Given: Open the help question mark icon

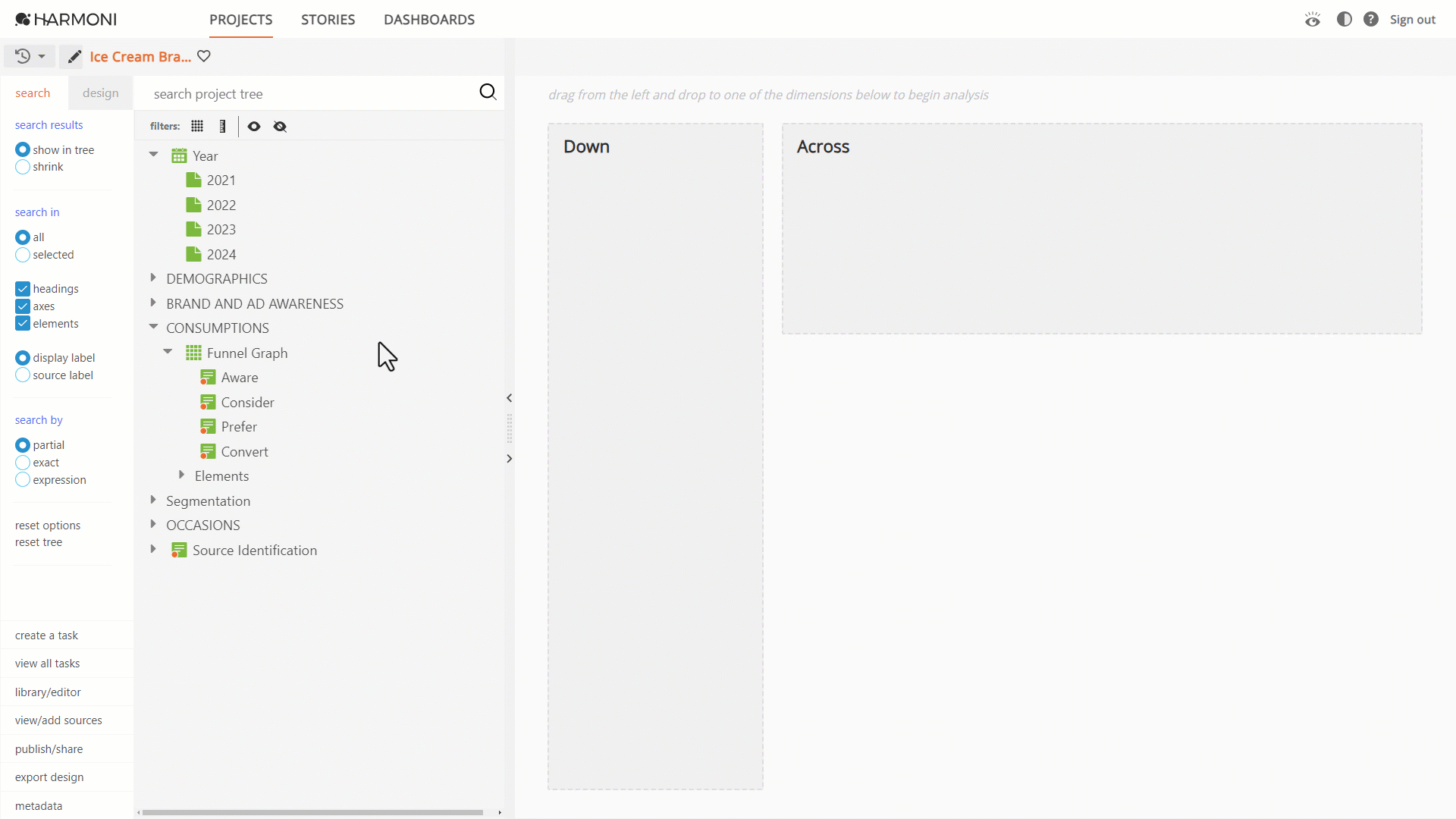Looking at the screenshot, I should (1370, 19).
